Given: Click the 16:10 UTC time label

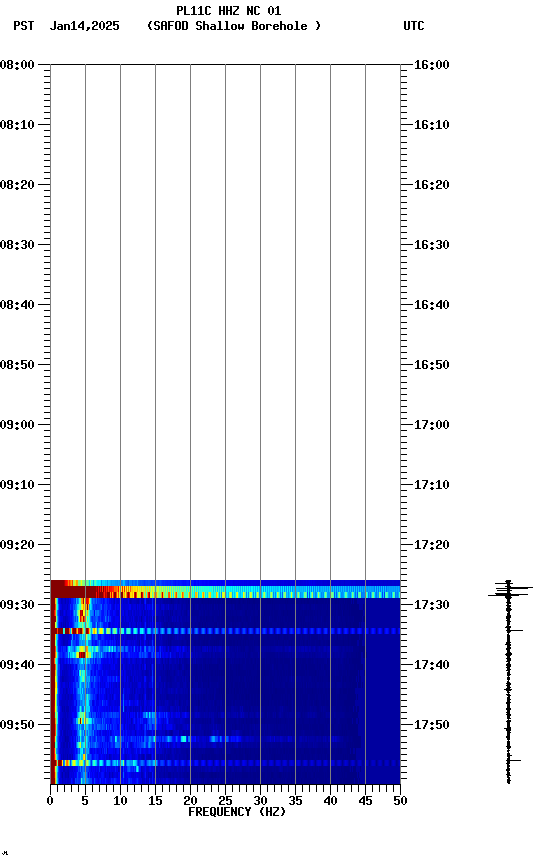Looking at the screenshot, I should (432, 125).
